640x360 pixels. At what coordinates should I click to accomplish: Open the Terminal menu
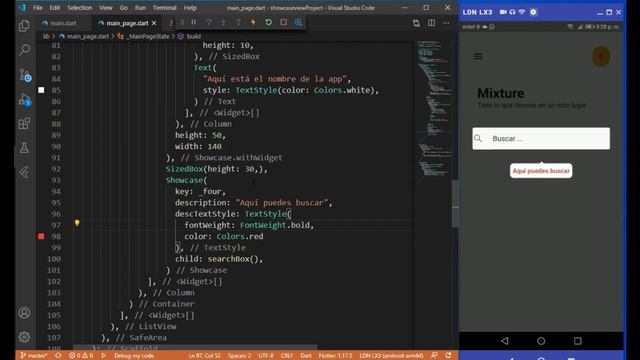165,8
